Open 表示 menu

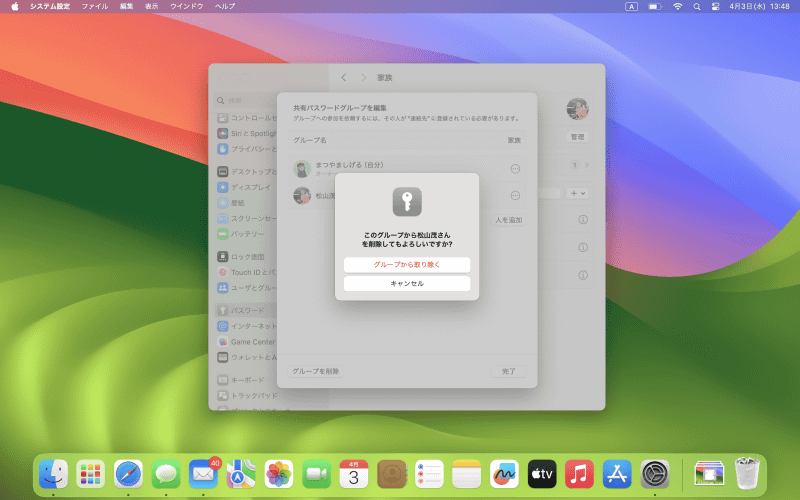pyautogui.click(x=152, y=6)
